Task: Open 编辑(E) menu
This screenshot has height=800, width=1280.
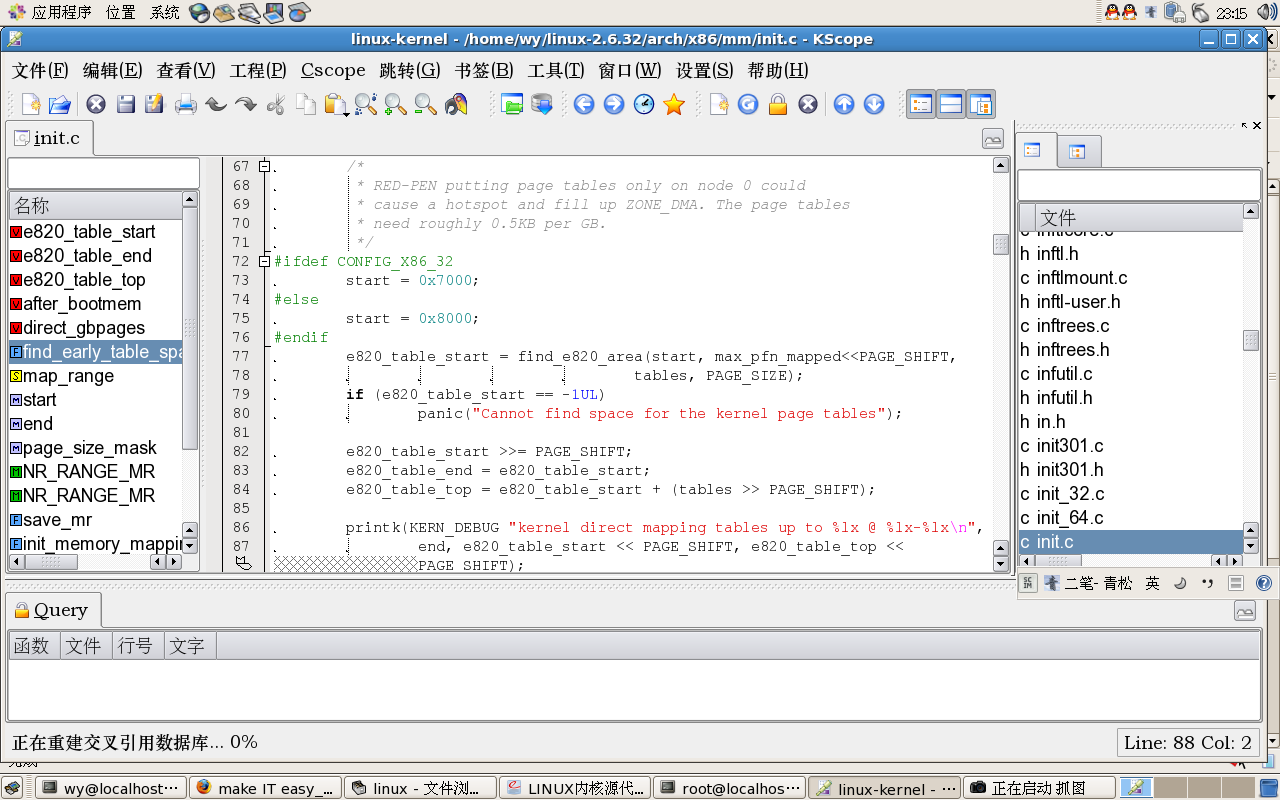Action: coord(112,70)
